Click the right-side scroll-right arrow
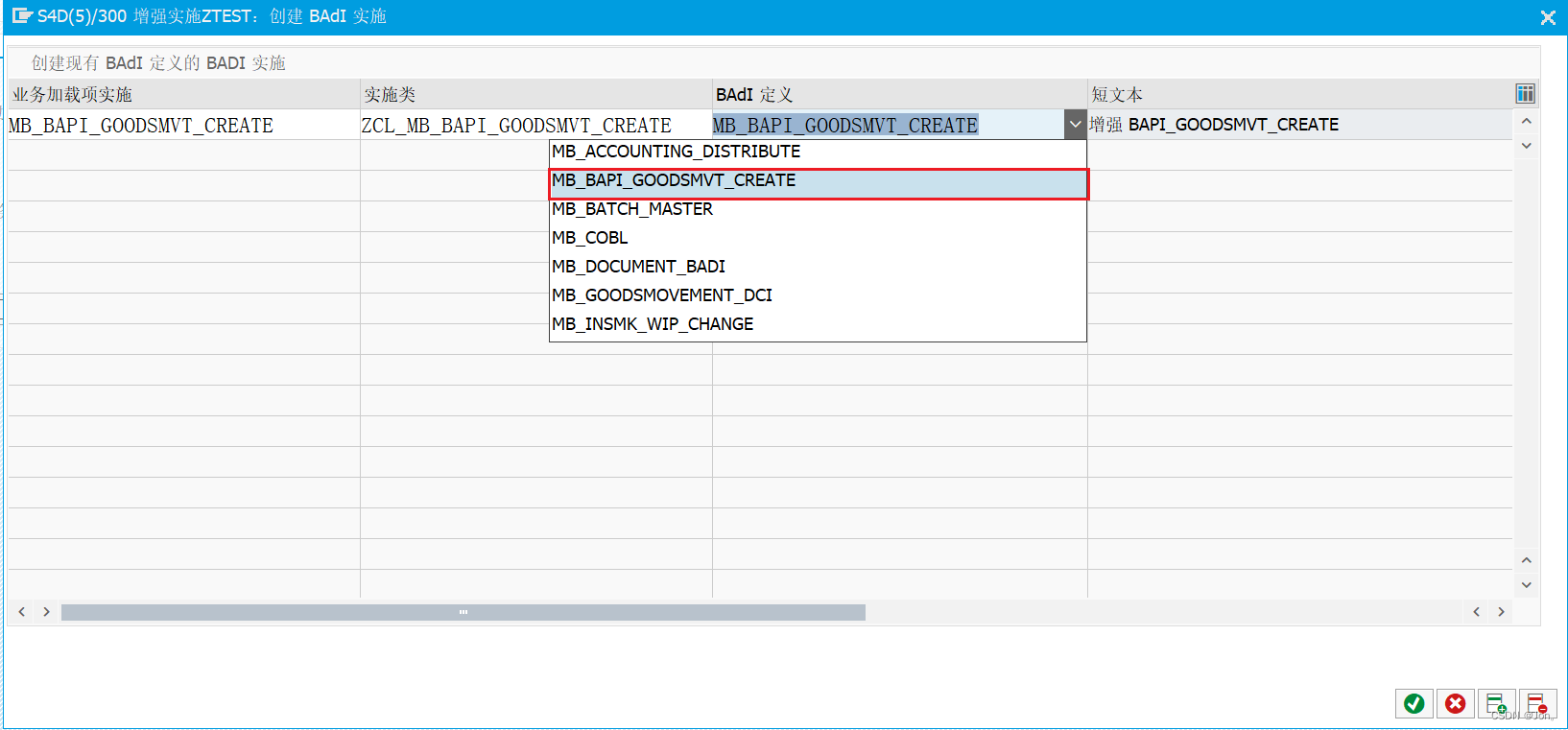 tap(1501, 612)
